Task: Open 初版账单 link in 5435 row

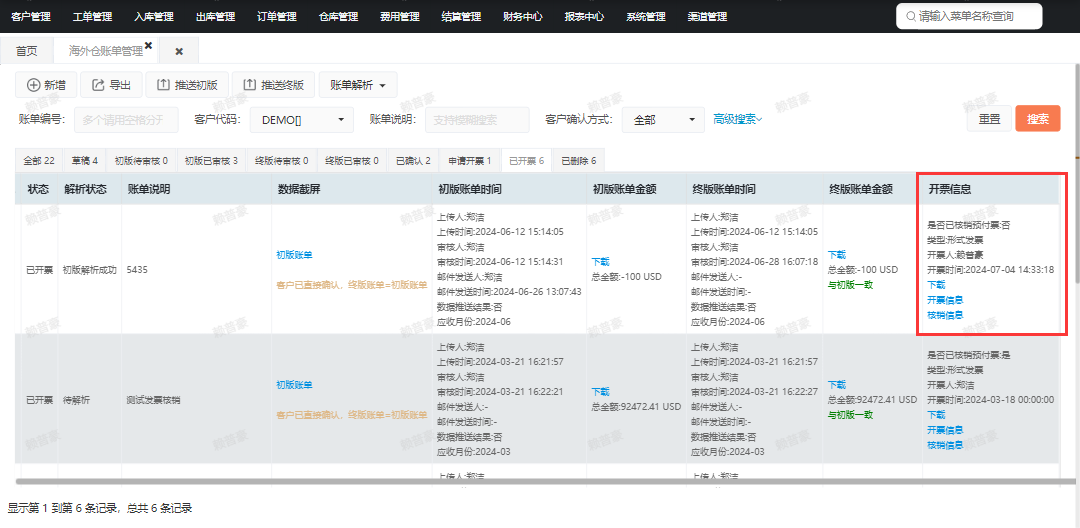Action: point(294,255)
